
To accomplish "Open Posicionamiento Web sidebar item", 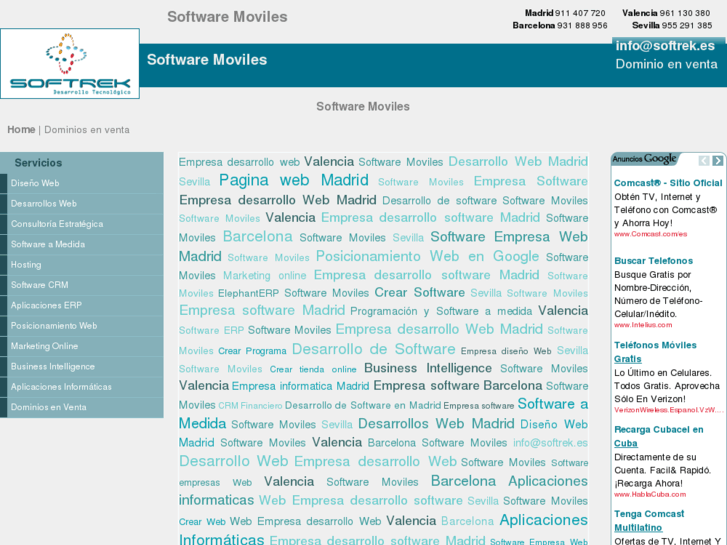I will tap(85, 326).
